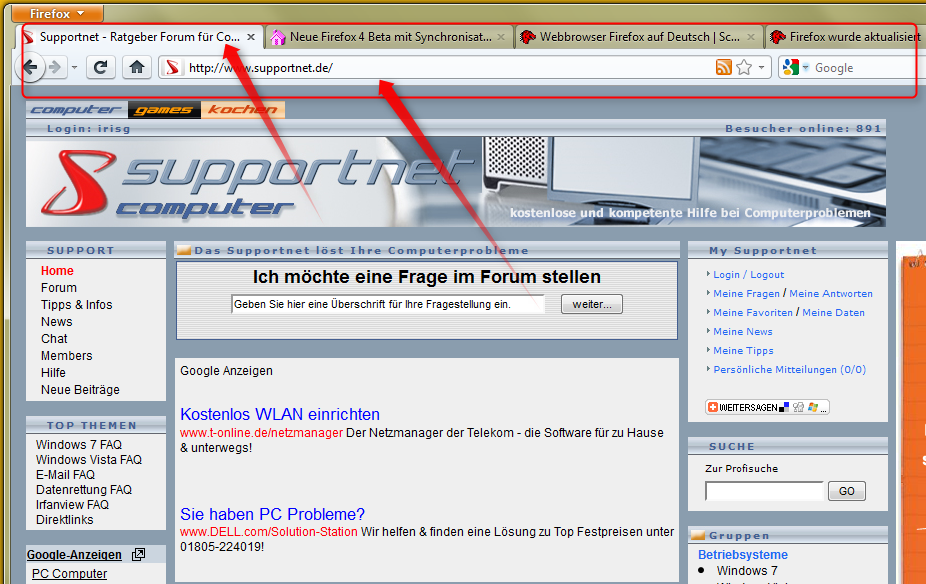Open Forum in Support menu
The width and height of the screenshot is (926, 584).
58,288
